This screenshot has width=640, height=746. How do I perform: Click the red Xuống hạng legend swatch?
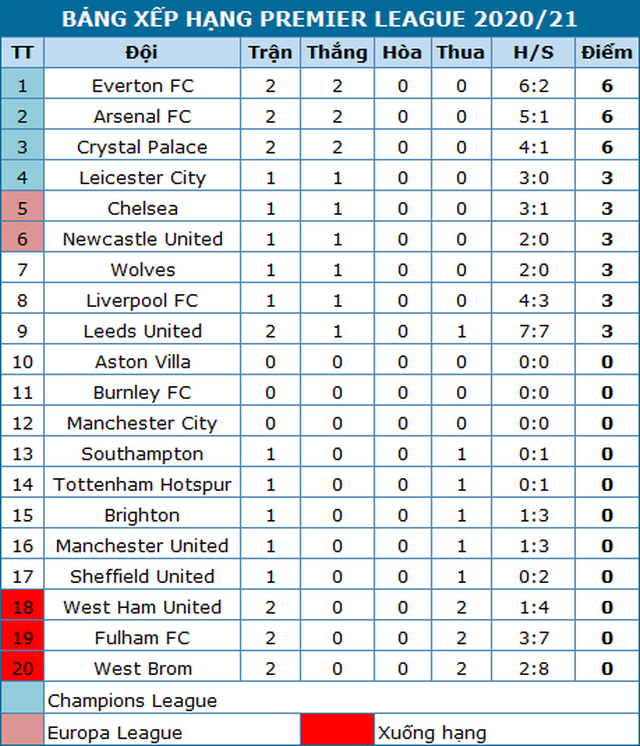(337, 731)
